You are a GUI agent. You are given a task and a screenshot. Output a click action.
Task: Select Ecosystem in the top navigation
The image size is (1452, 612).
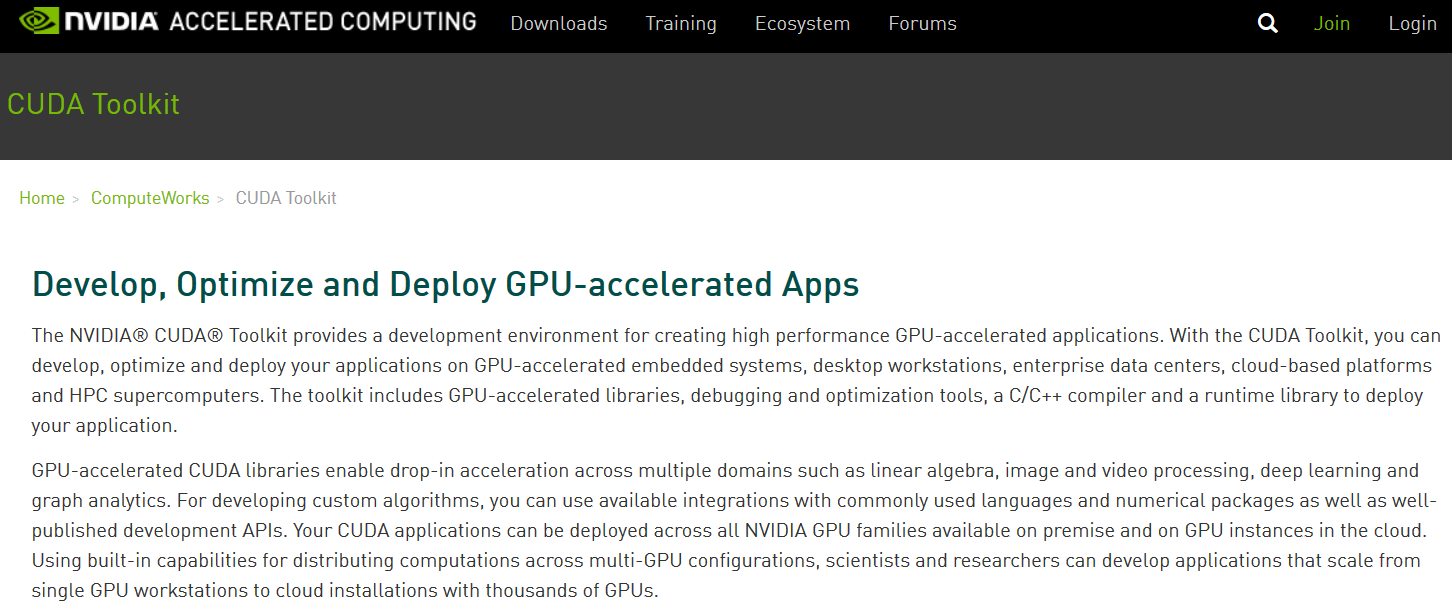tap(802, 24)
